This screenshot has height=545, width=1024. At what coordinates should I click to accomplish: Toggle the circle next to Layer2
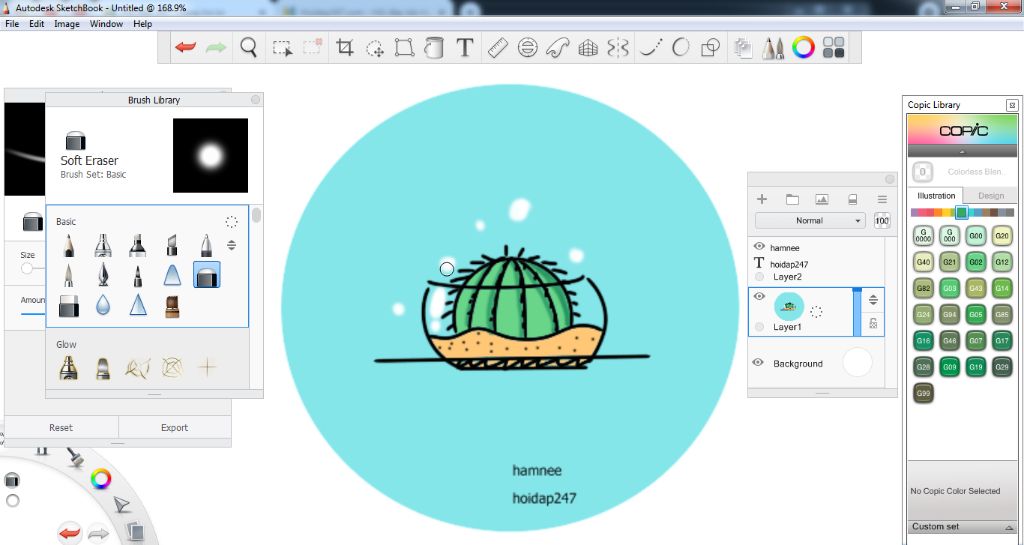[x=759, y=277]
